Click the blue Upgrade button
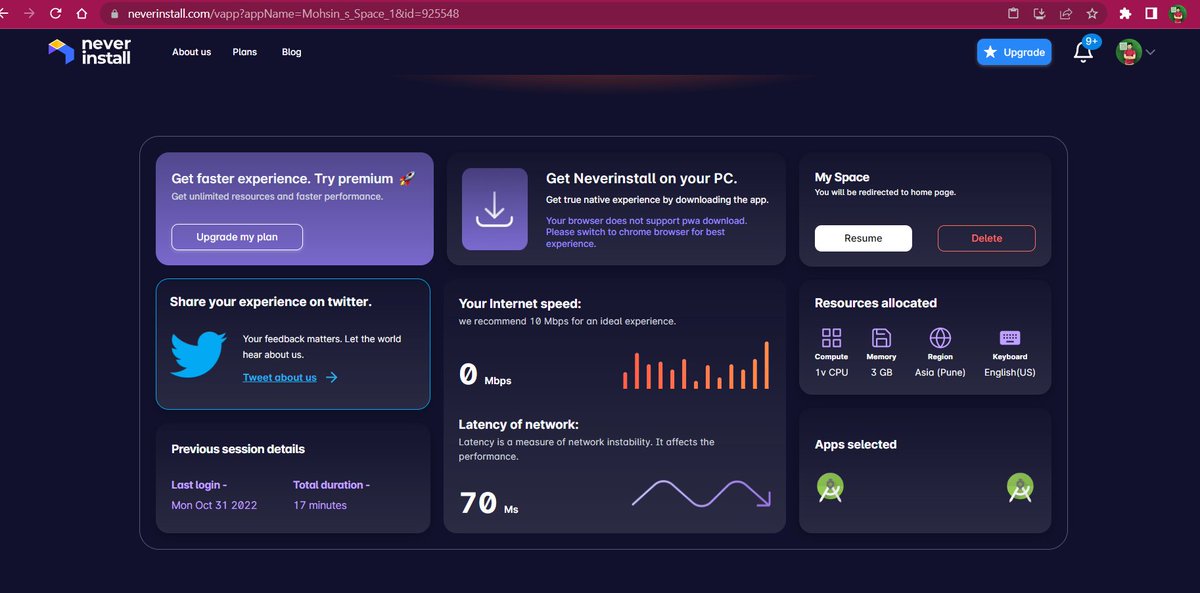 coord(1014,52)
